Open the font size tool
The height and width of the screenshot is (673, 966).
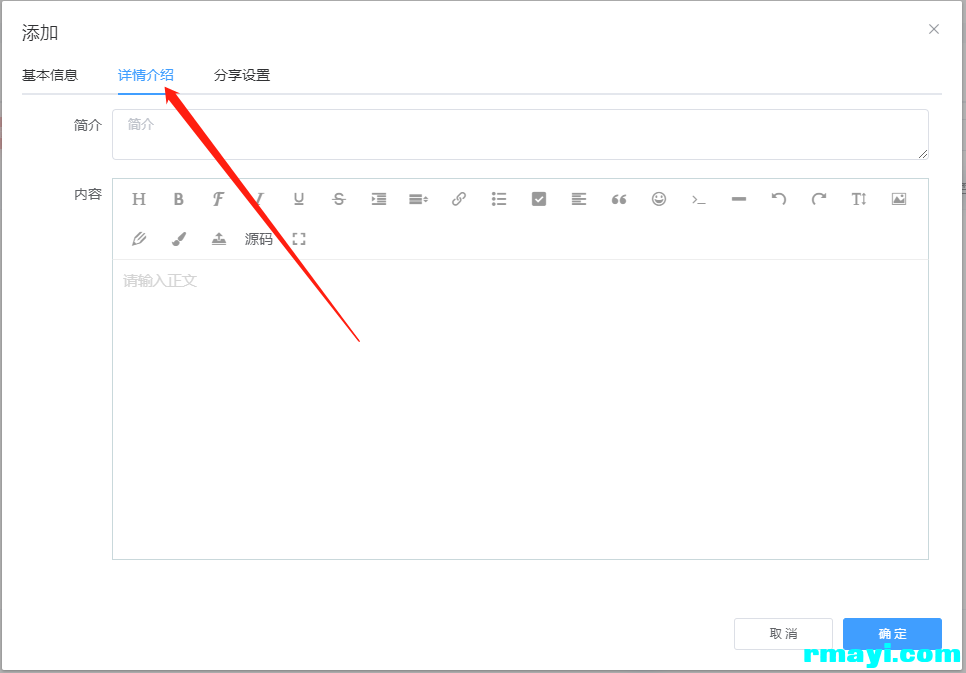(859, 199)
